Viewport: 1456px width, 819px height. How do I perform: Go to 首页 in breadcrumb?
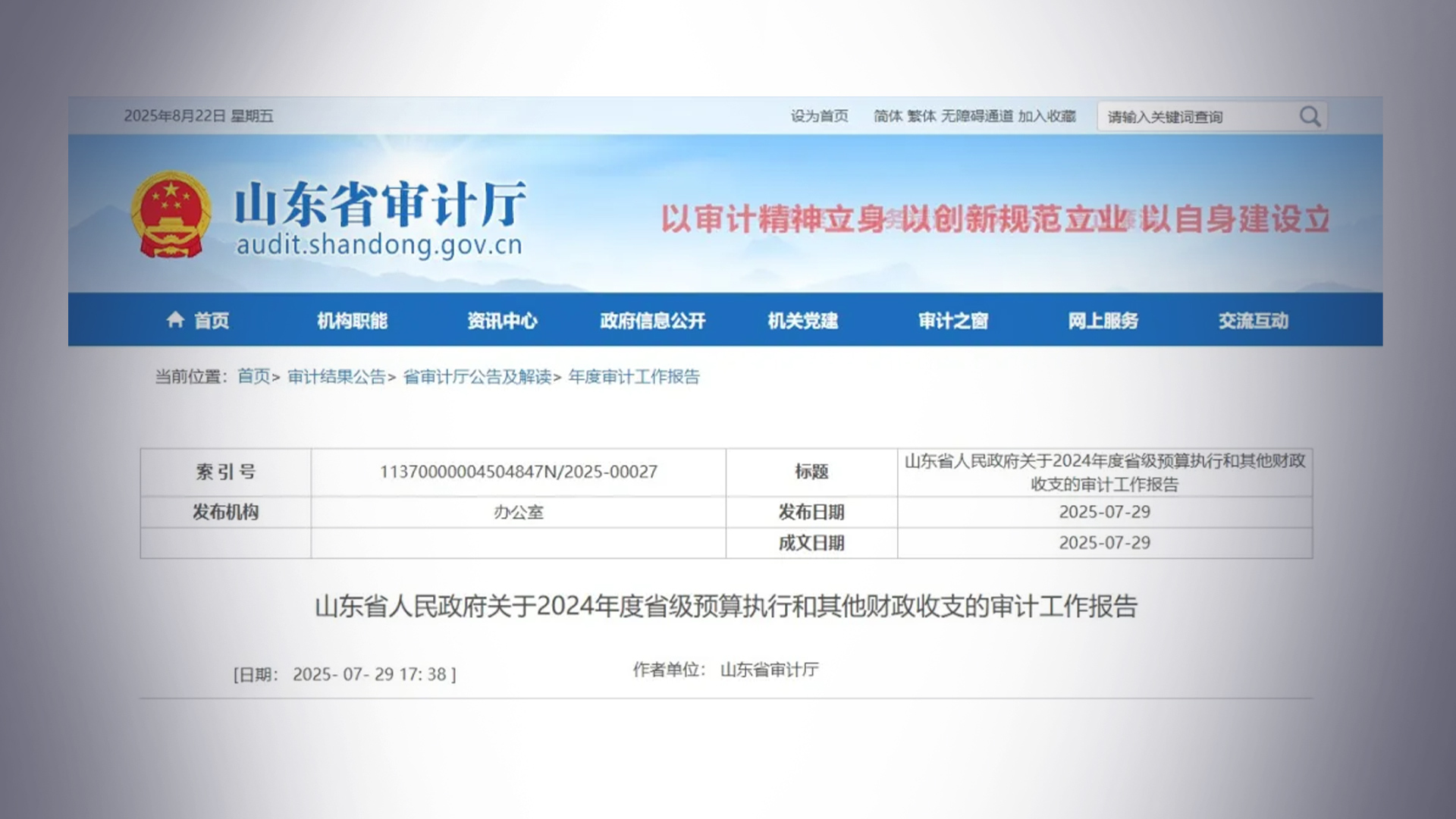click(x=253, y=376)
